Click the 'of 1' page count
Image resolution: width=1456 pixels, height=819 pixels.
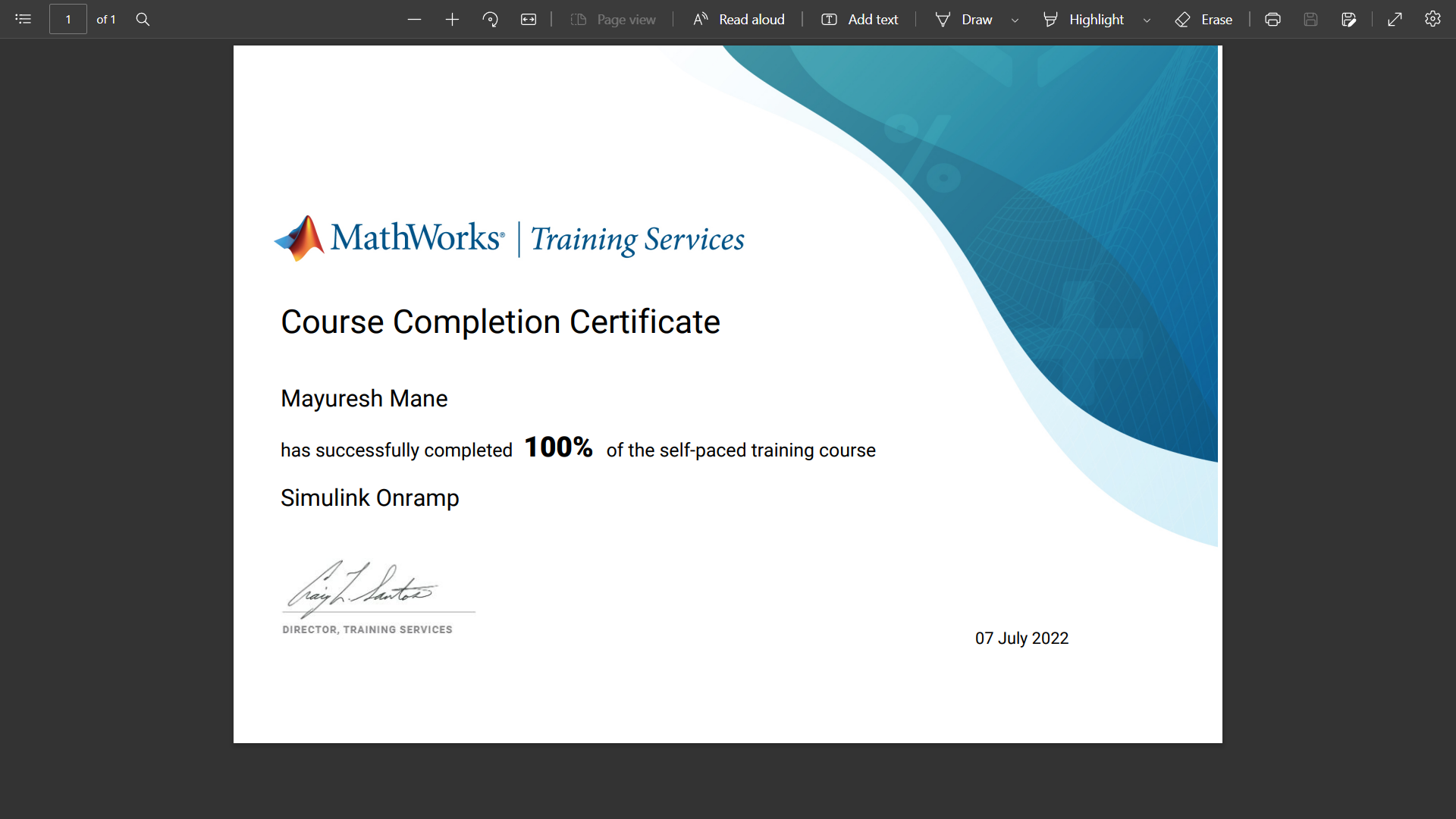(x=106, y=19)
